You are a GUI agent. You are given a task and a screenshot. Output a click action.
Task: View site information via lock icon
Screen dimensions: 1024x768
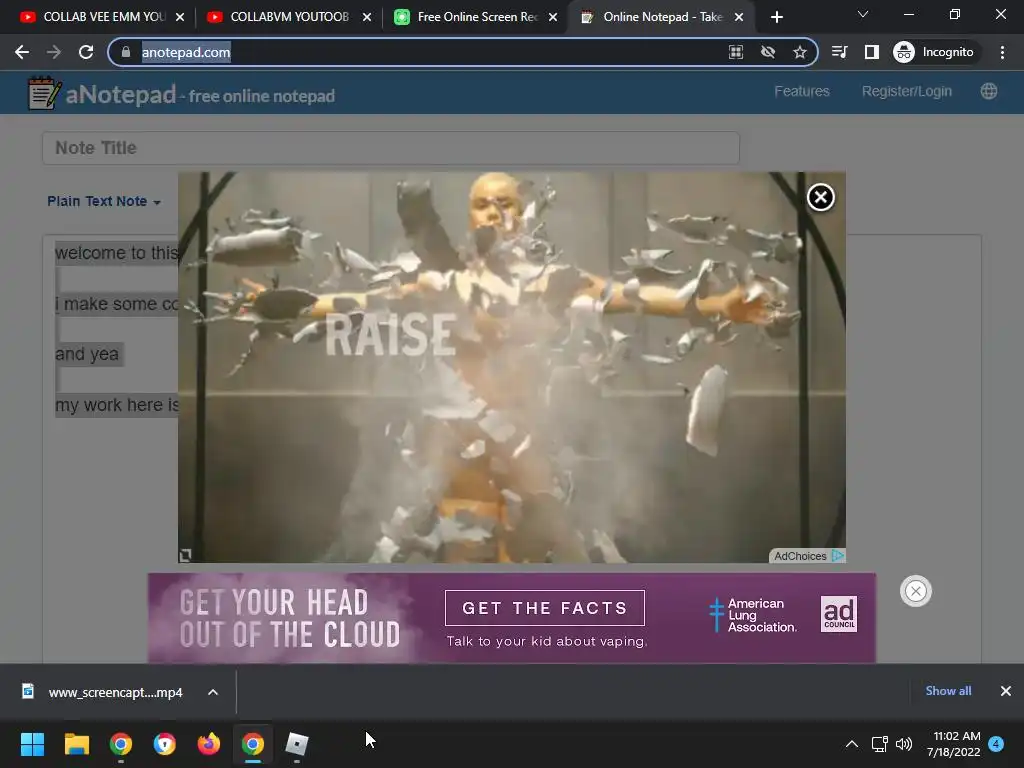pos(126,52)
